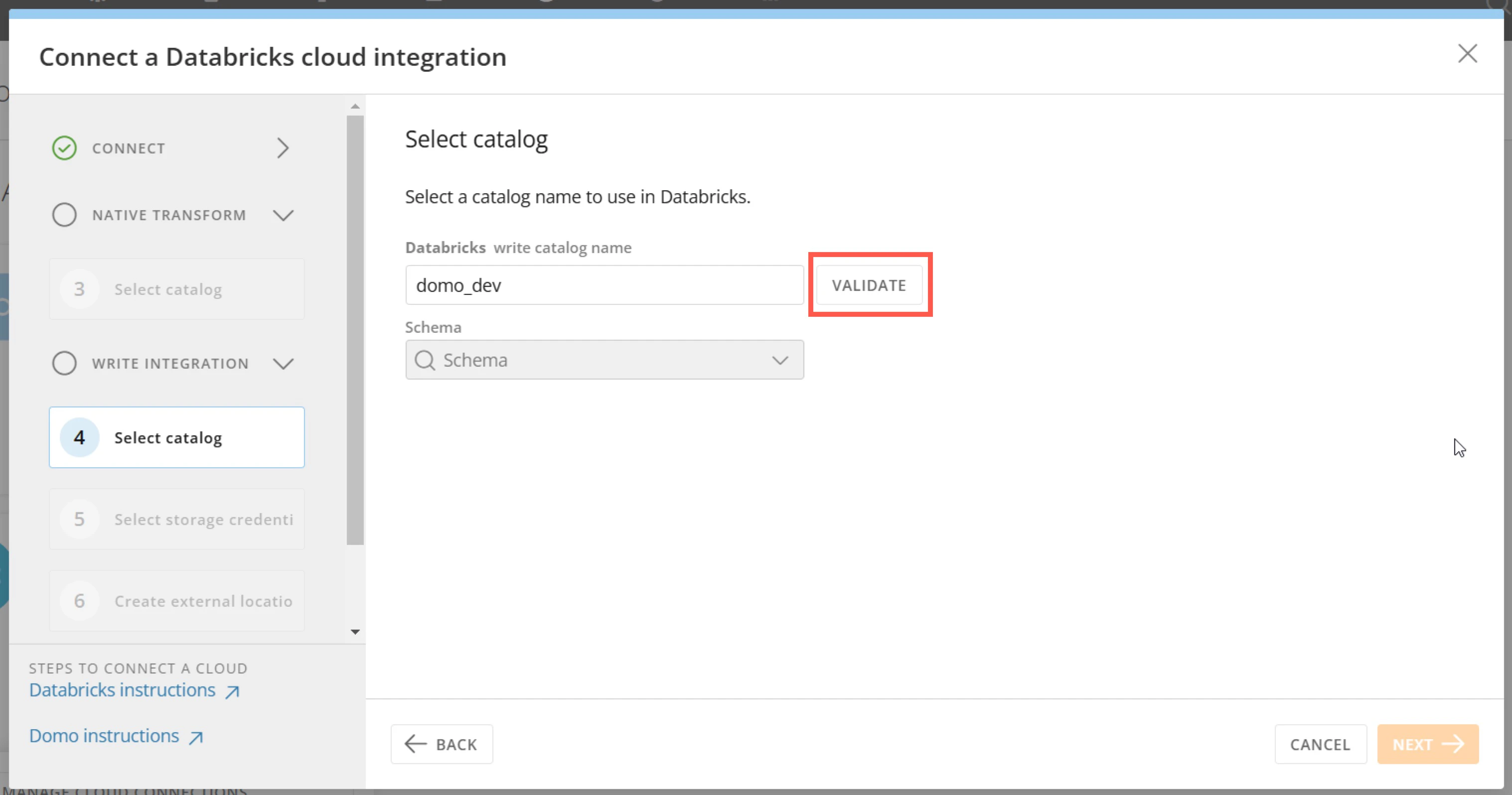
Task: Close the Databricks integration dialog
Action: [1467, 53]
